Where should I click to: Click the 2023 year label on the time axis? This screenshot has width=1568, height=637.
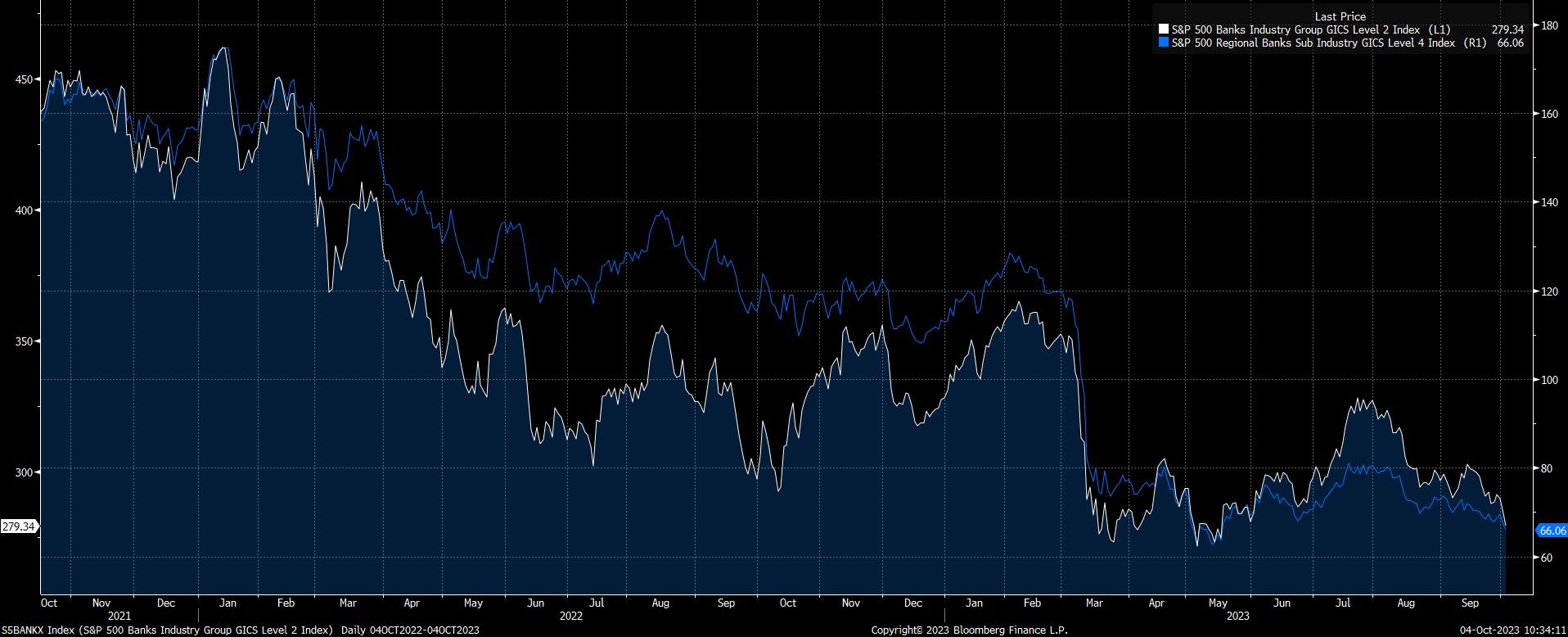pyautogui.click(x=1238, y=615)
